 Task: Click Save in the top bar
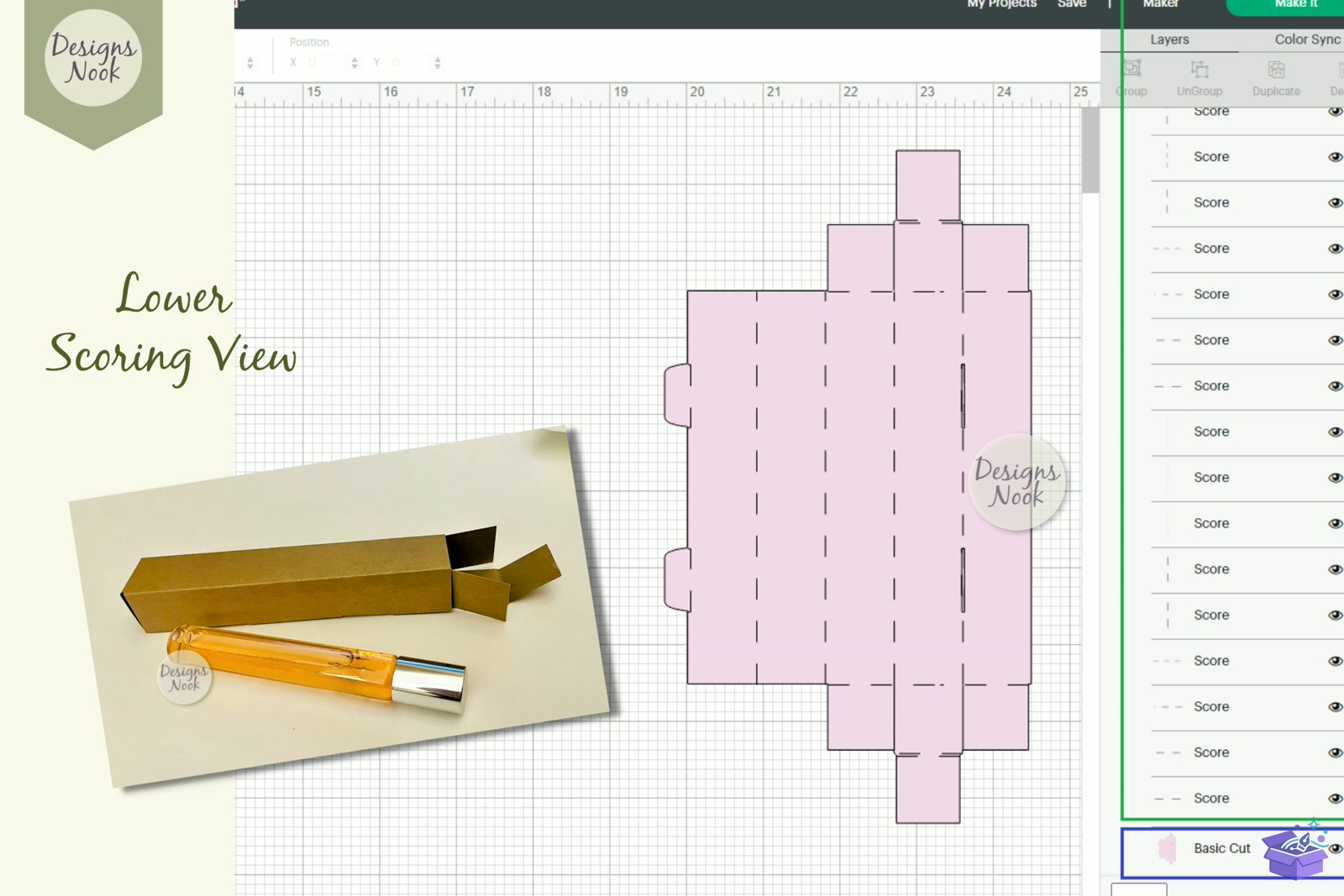1072,4
